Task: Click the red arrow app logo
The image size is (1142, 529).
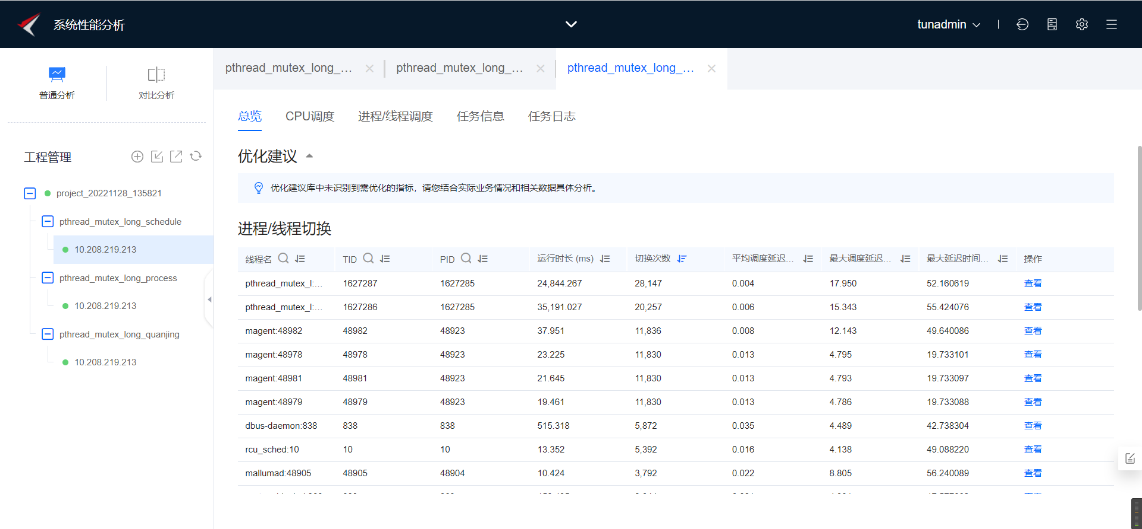Action: pyautogui.click(x=28, y=24)
